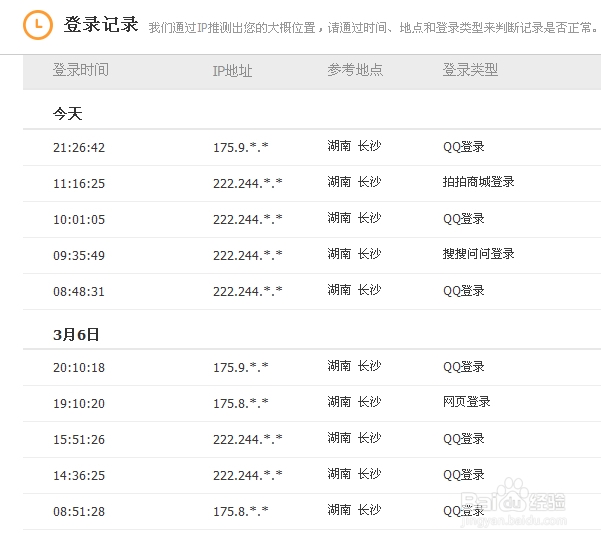Click QQ登录 in the 14:36:25 row
The image size is (601, 542).
click(464, 475)
